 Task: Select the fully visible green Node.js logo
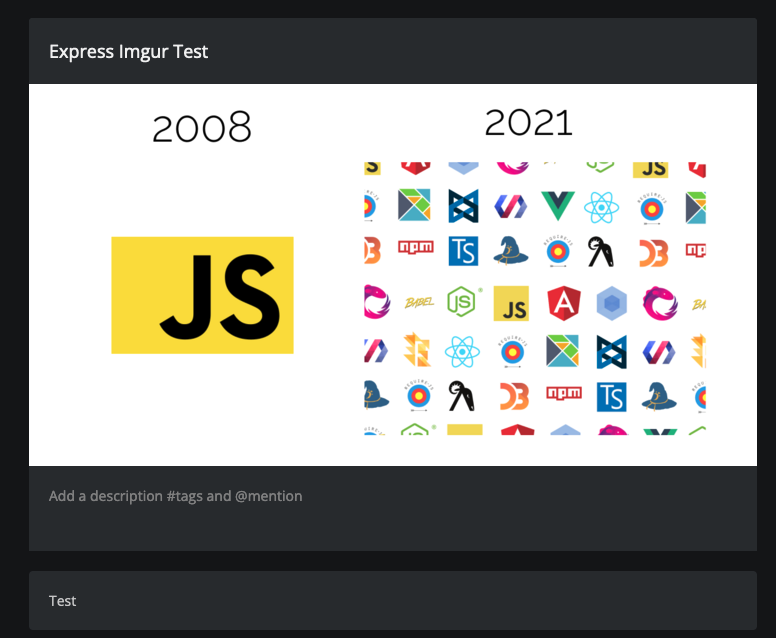click(x=462, y=301)
